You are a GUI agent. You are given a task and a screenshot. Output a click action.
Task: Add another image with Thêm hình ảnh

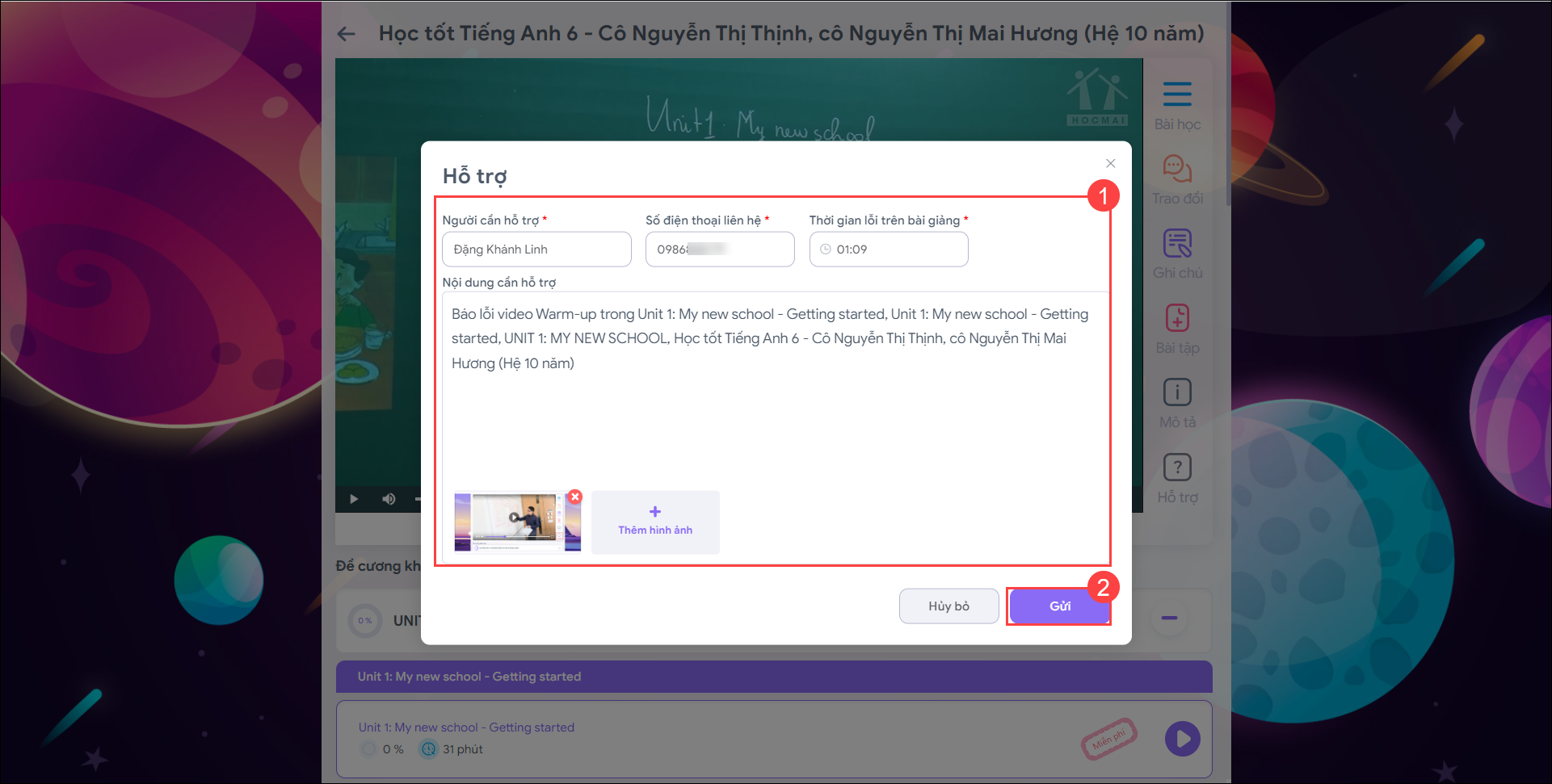[655, 522]
